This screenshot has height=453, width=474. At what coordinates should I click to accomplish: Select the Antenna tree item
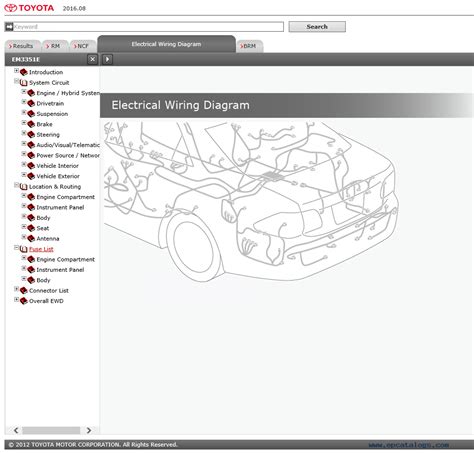coord(48,239)
